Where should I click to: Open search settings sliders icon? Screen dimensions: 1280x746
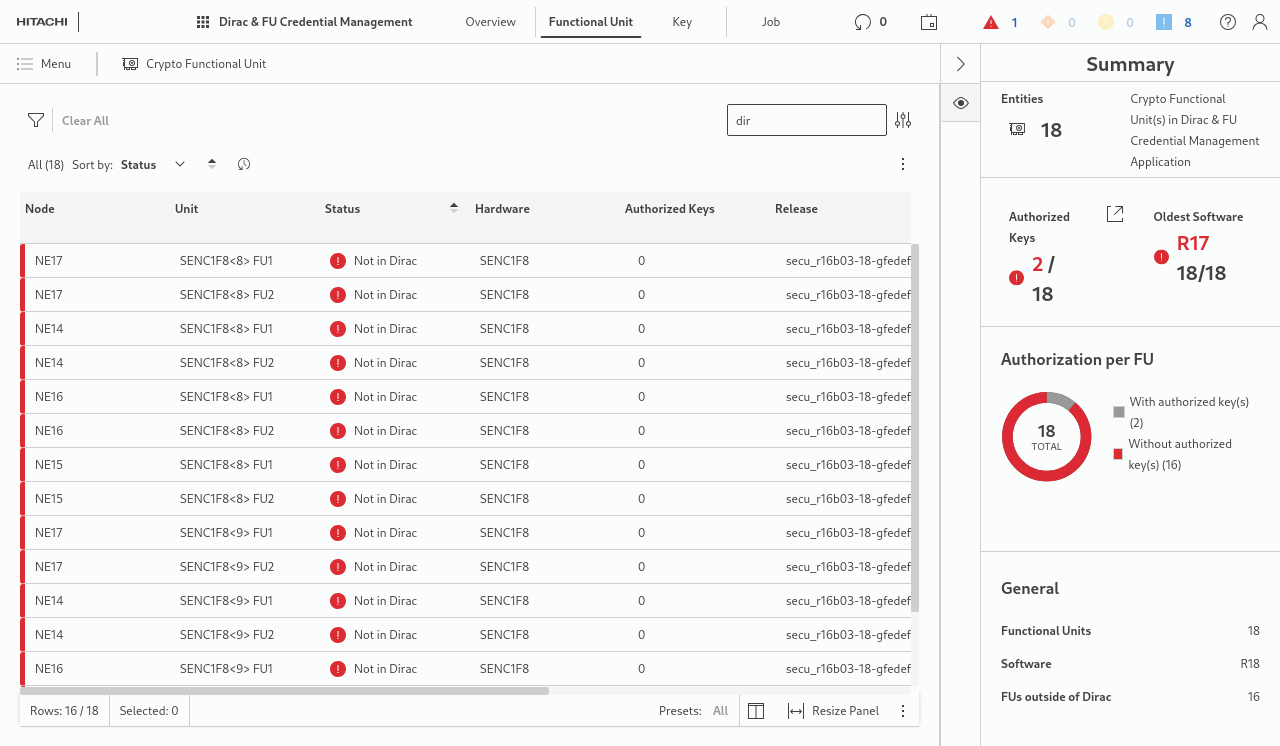pyautogui.click(x=903, y=120)
